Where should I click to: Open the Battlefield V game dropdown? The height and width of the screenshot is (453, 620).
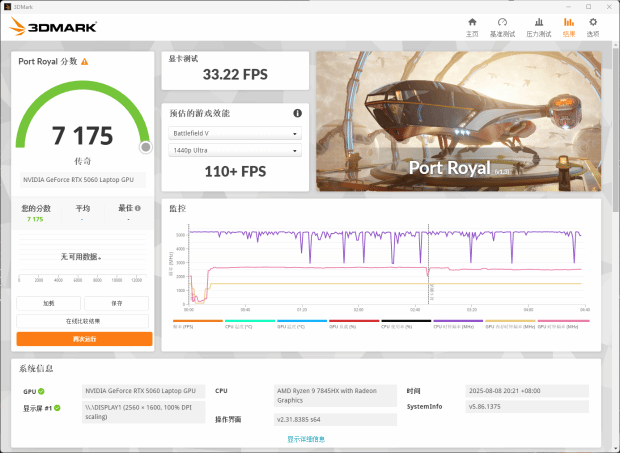(x=235, y=133)
